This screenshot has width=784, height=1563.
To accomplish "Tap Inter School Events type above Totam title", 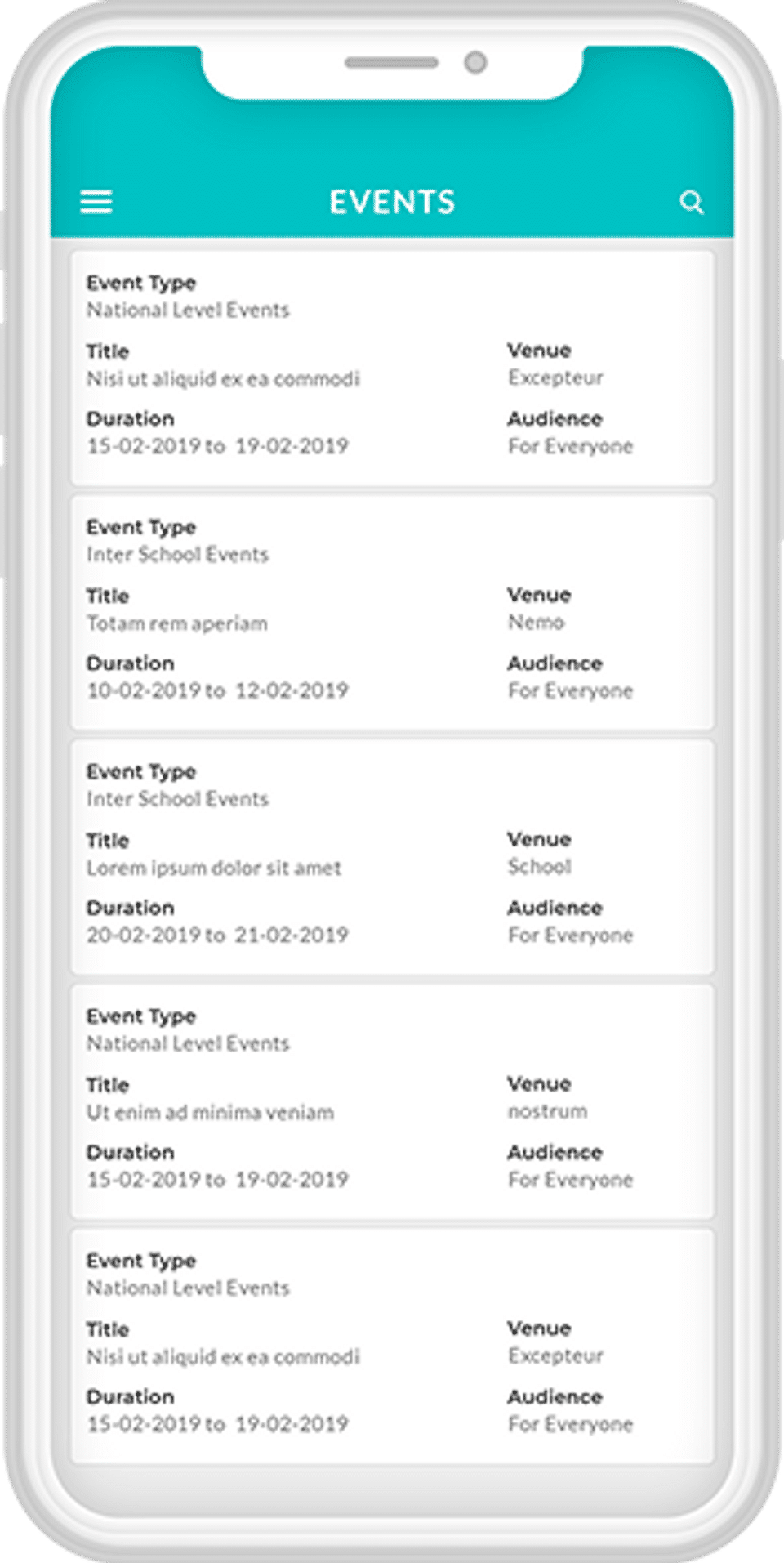I will [x=177, y=555].
